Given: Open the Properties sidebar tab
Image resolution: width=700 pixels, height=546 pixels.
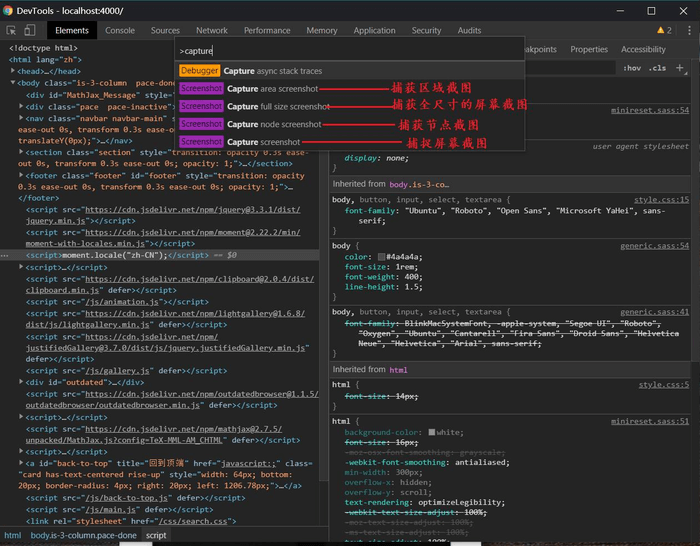Looking at the screenshot, I should (589, 50).
